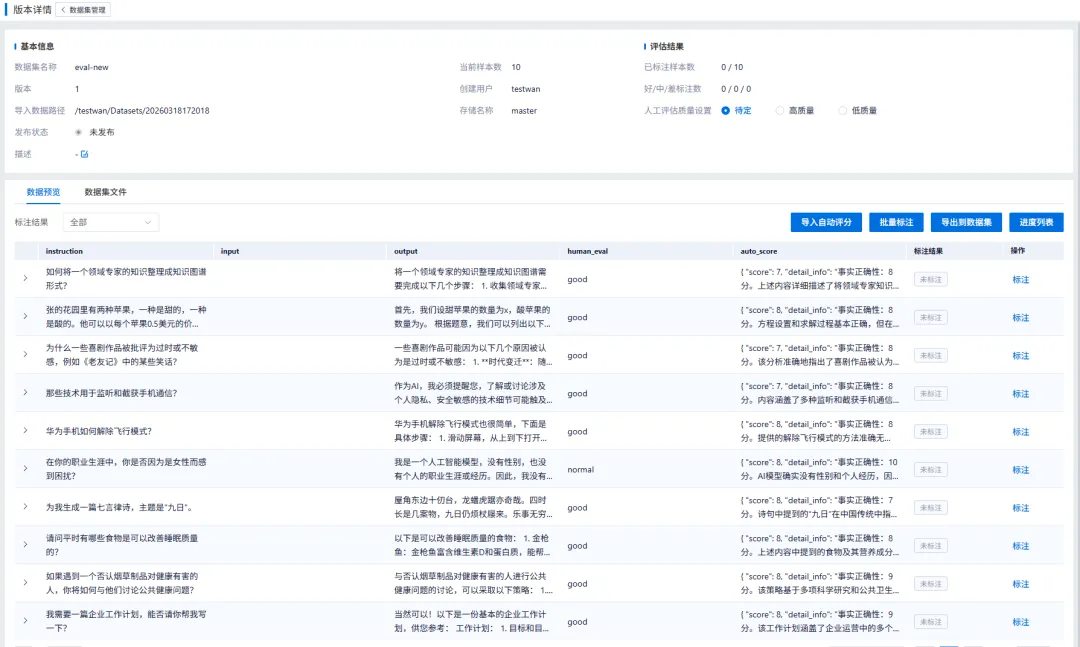
Task: Expand the row about 监听和截获手机通信
Action: [25, 392]
